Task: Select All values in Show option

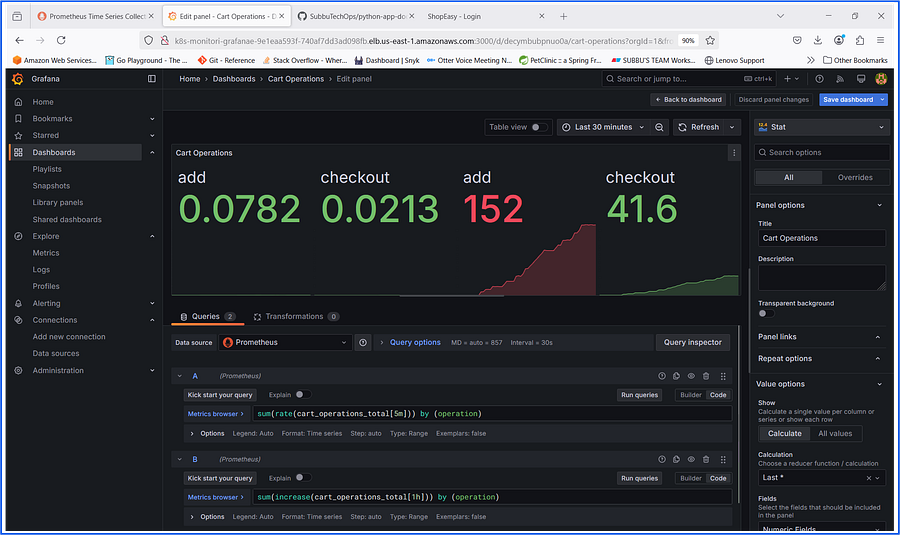Action: click(x=835, y=433)
